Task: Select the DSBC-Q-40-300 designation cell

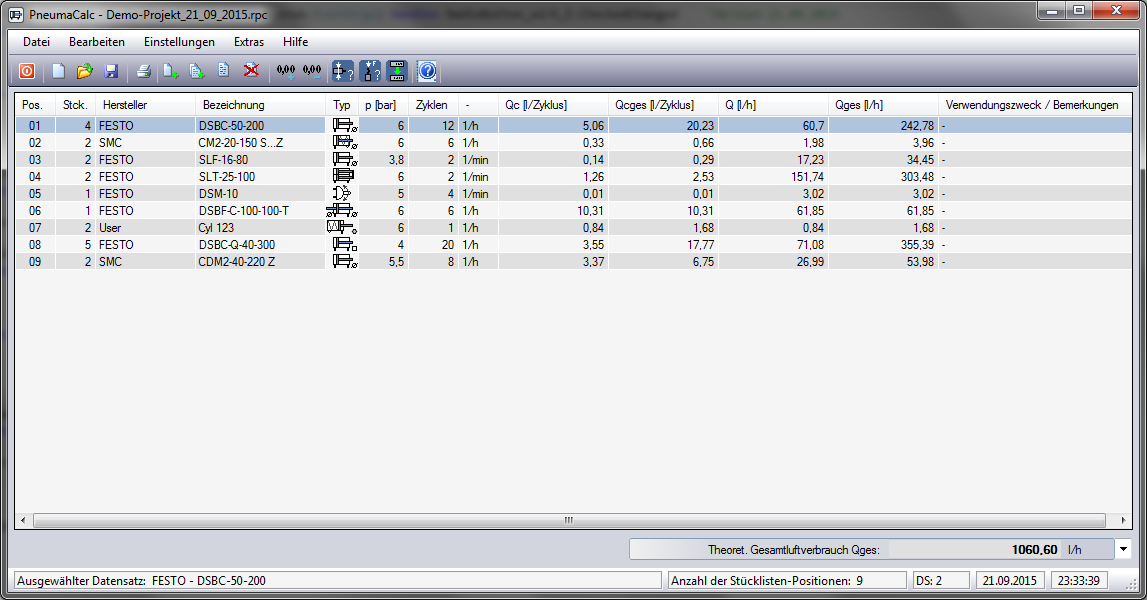Action: pos(260,244)
